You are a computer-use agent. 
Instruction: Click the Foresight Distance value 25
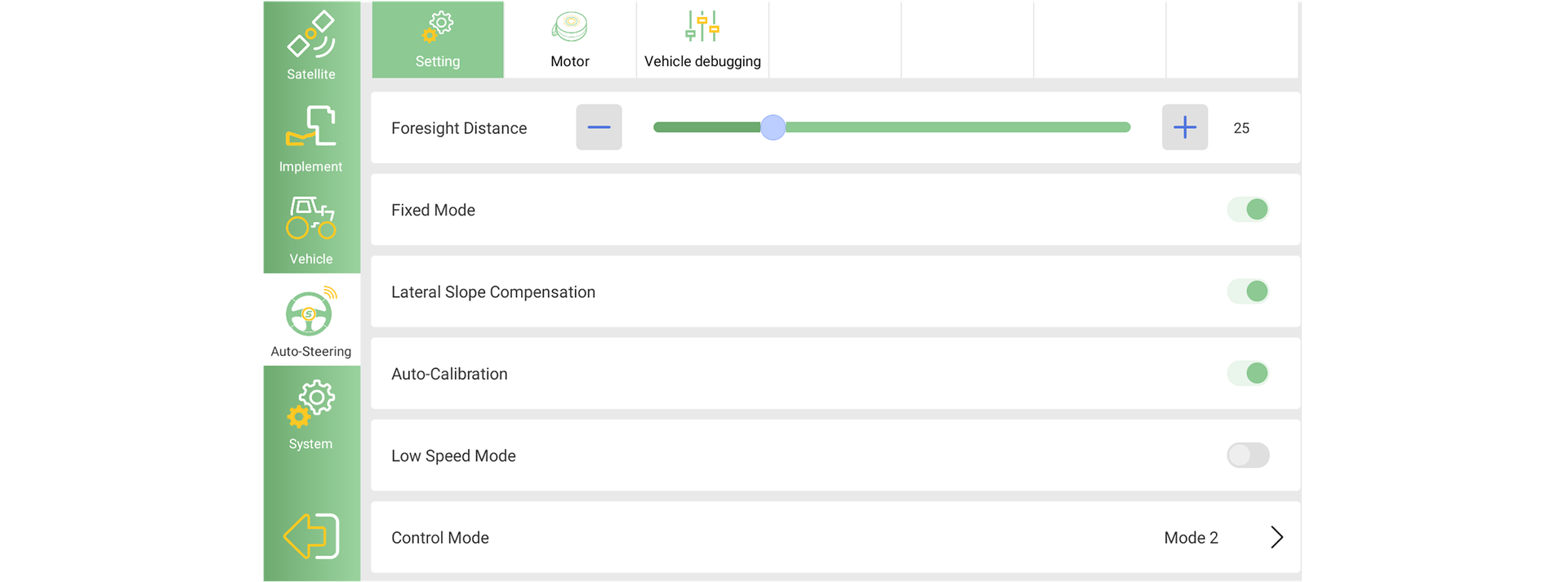point(1241,128)
